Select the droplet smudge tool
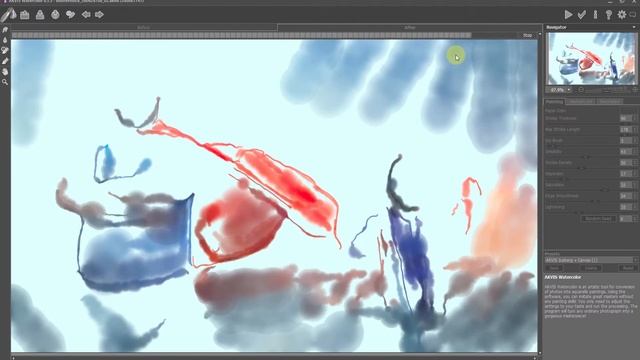Viewport: 640px width, 360px height. click(5, 40)
